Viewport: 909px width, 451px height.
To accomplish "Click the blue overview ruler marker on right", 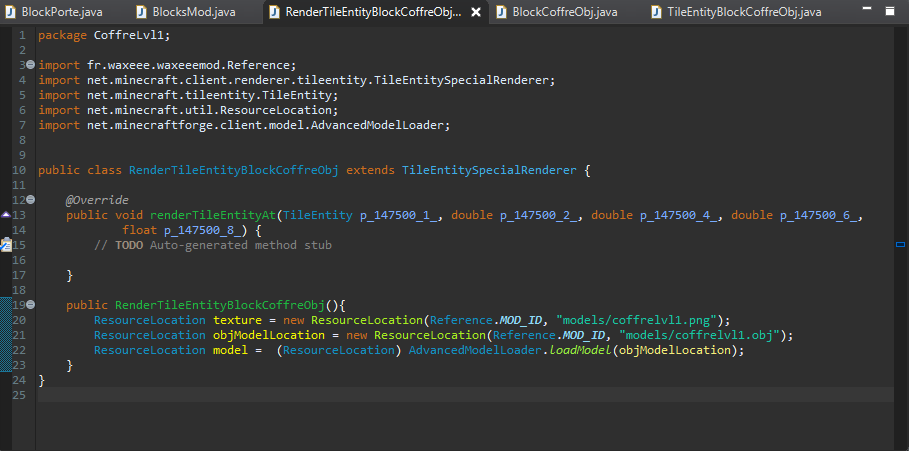I will [900, 245].
